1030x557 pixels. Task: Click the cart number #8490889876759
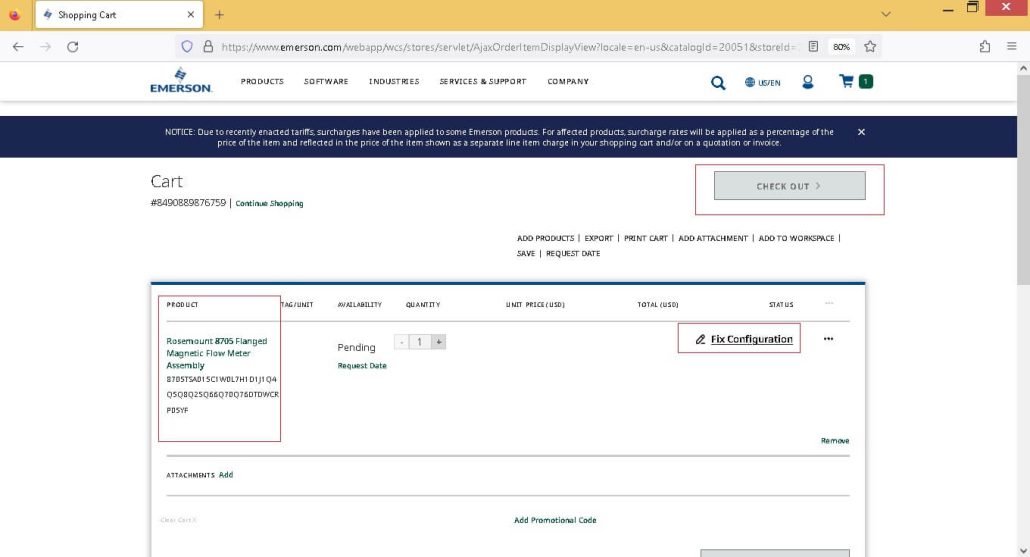tap(188, 203)
